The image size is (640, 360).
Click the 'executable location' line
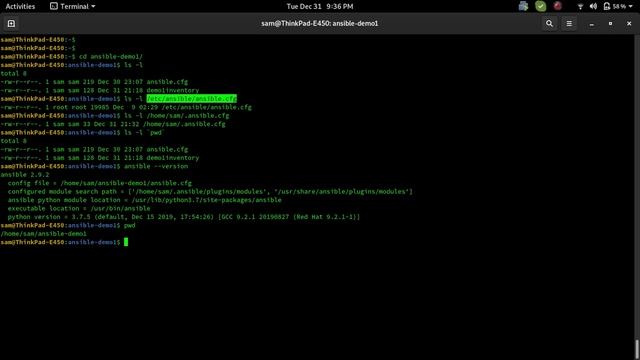tap(79, 209)
